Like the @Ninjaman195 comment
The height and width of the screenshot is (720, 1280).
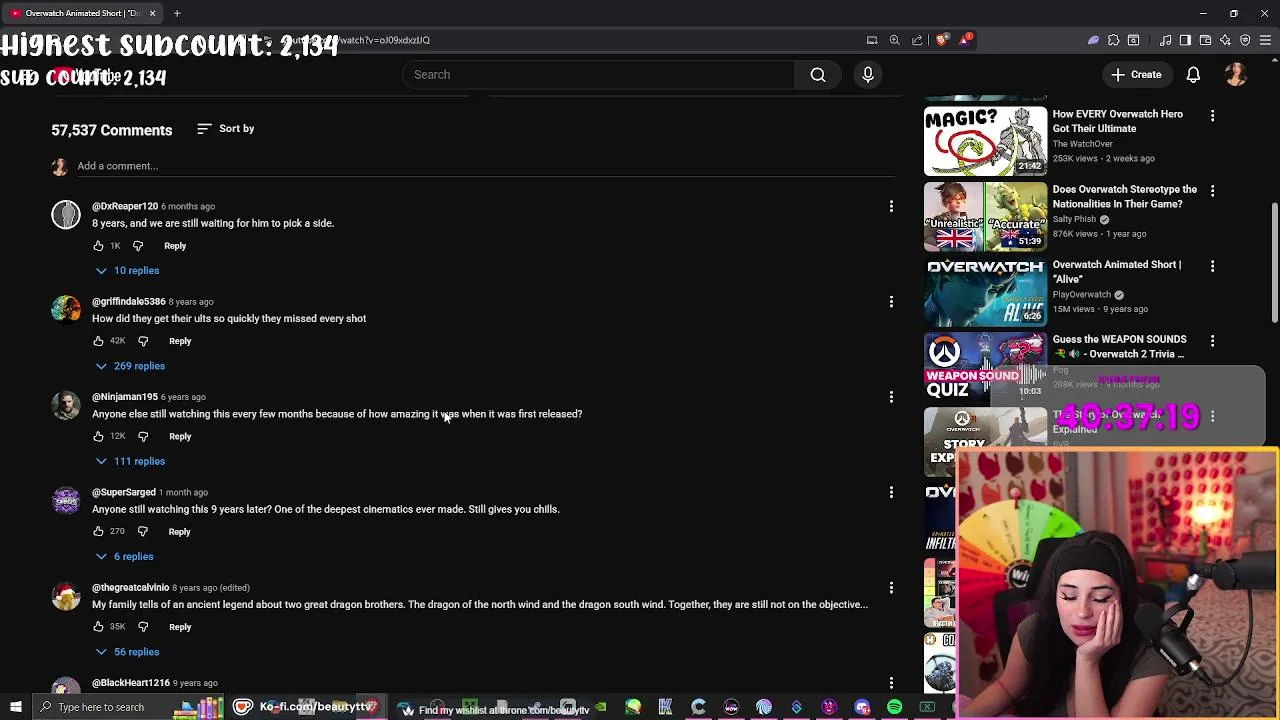pos(98,436)
